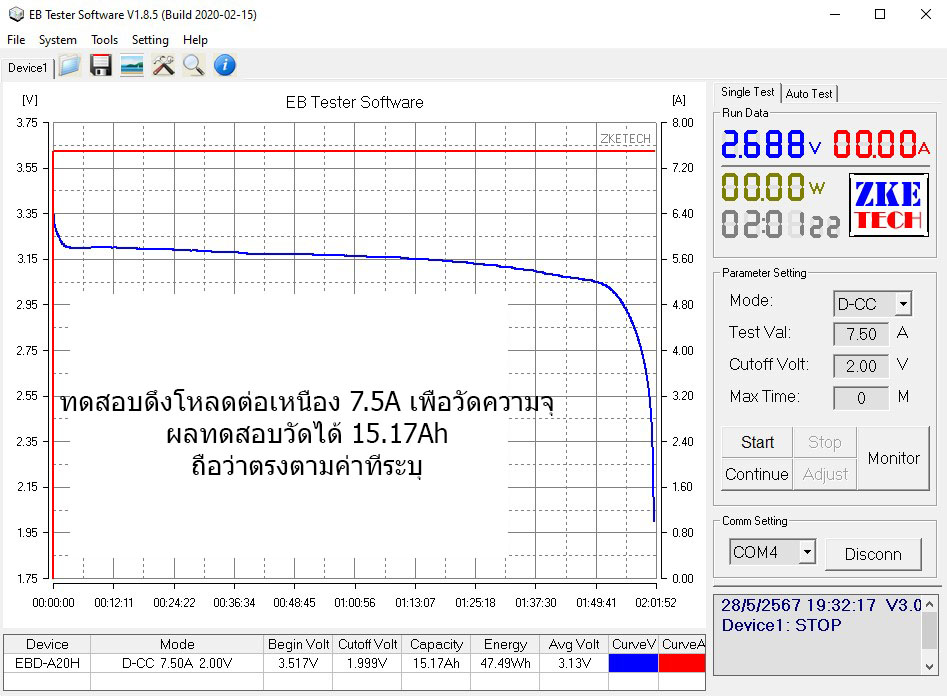The height and width of the screenshot is (696, 947).
Task: Toggle the CurveV blue indicator
Action: click(632, 660)
